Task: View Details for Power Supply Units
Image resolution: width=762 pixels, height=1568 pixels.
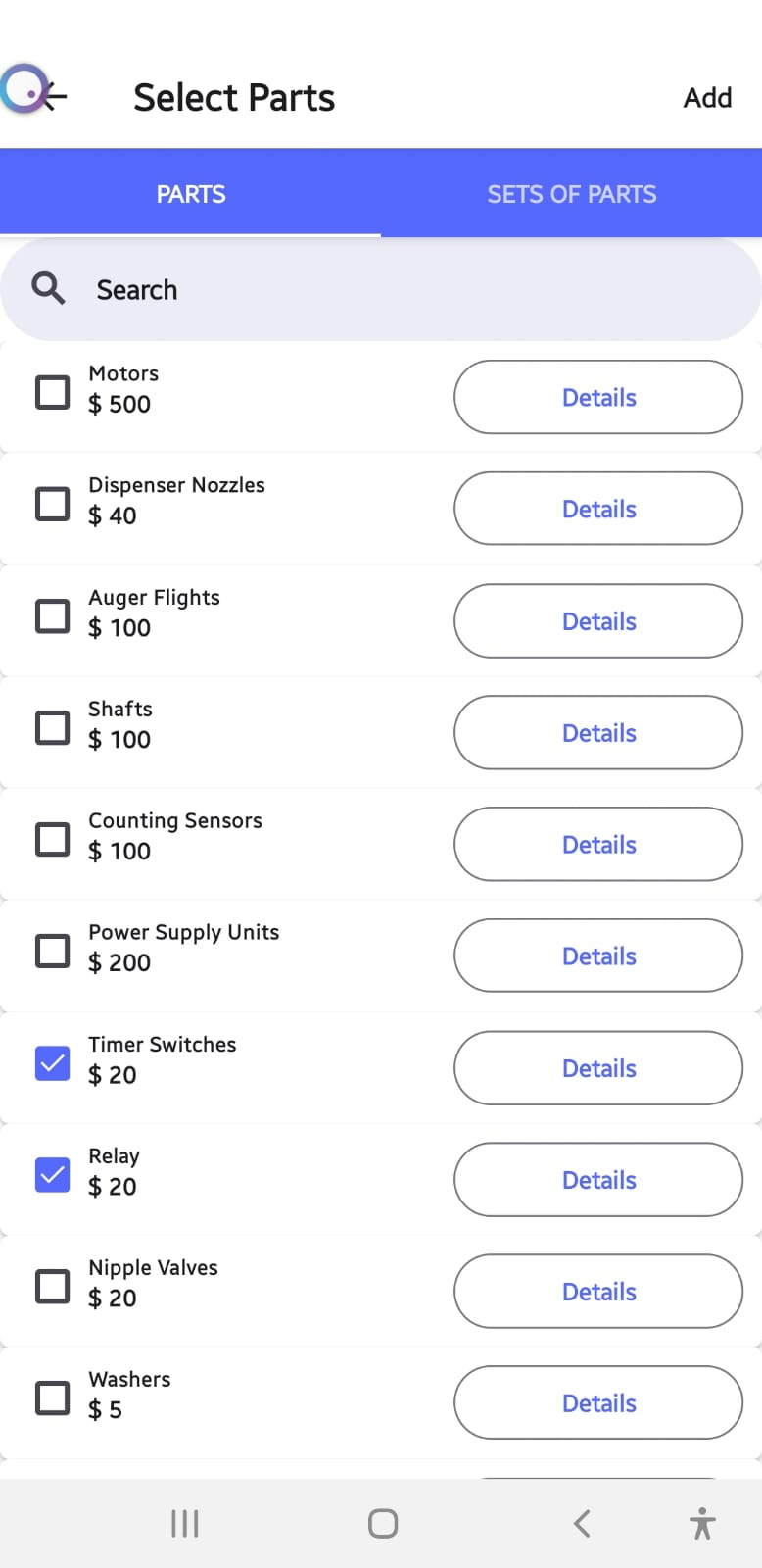Action: pyautogui.click(x=598, y=955)
